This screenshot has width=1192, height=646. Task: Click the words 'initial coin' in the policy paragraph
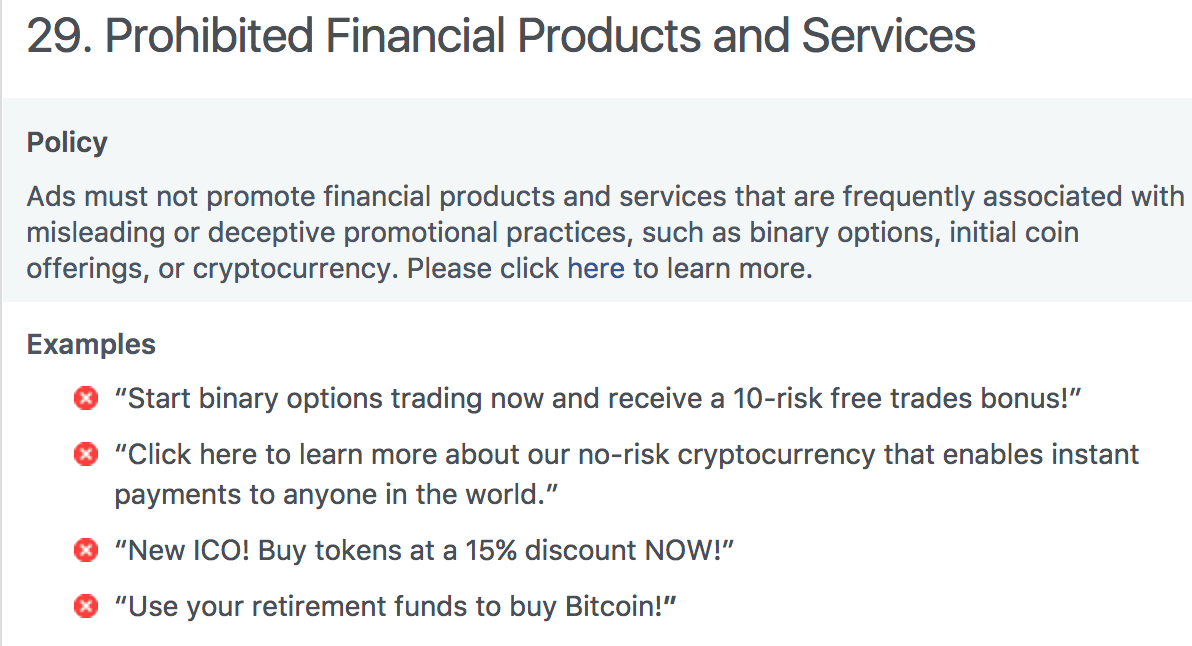(1014, 233)
